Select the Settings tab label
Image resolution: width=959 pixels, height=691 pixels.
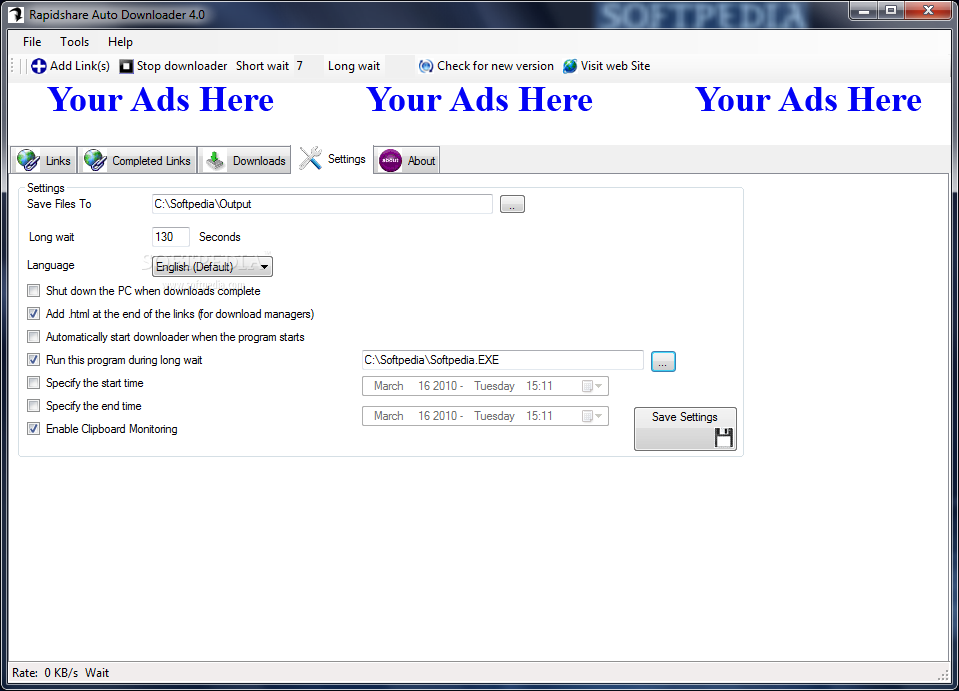347,159
